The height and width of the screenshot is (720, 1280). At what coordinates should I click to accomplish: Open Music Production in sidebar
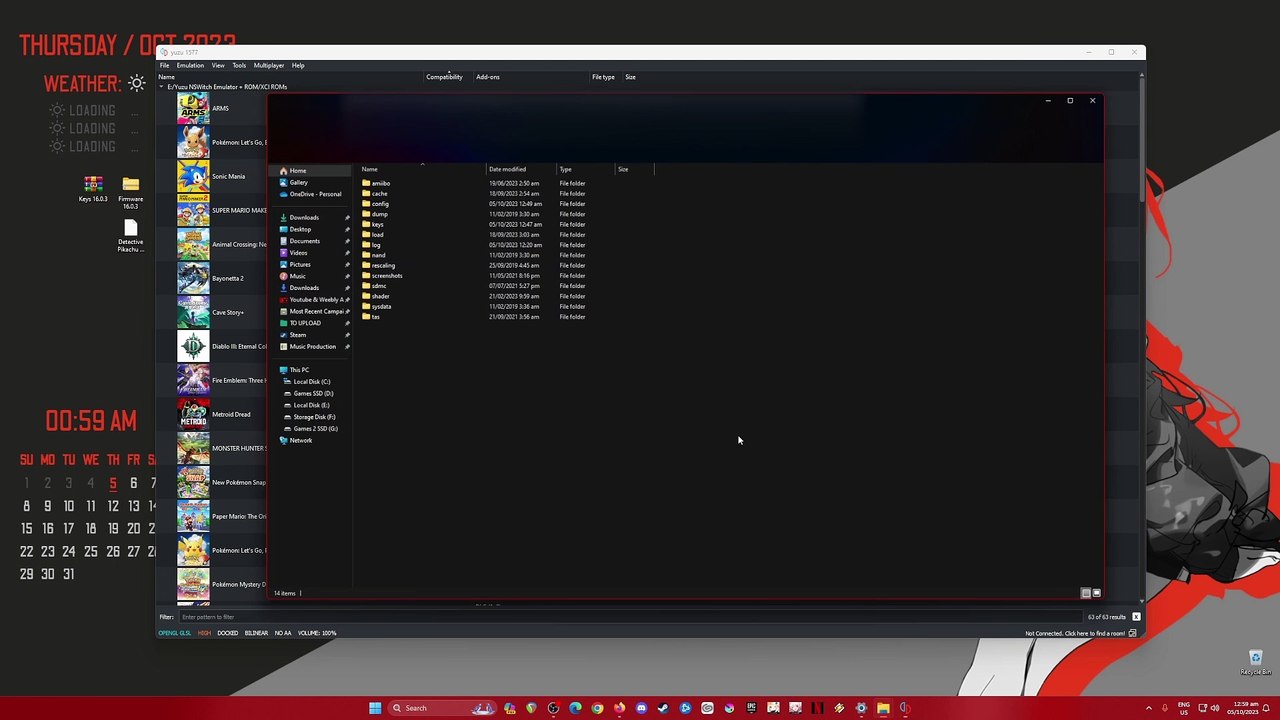tap(312, 346)
